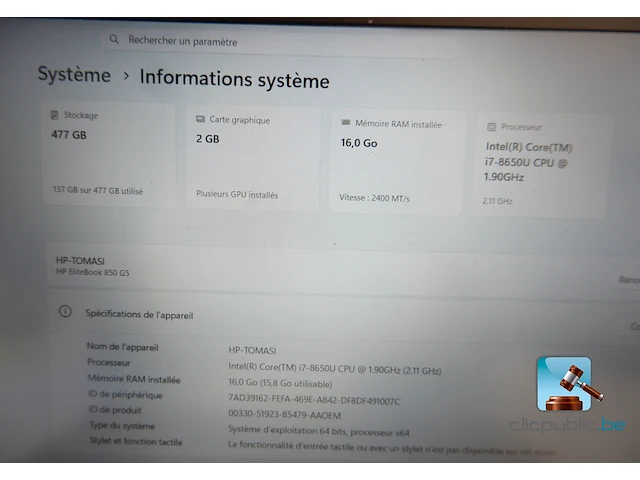Image resolution: width=640 pixels, height=480 pixels.
Task: Select the processor value in specifications list
Action: tap(335, 368)
